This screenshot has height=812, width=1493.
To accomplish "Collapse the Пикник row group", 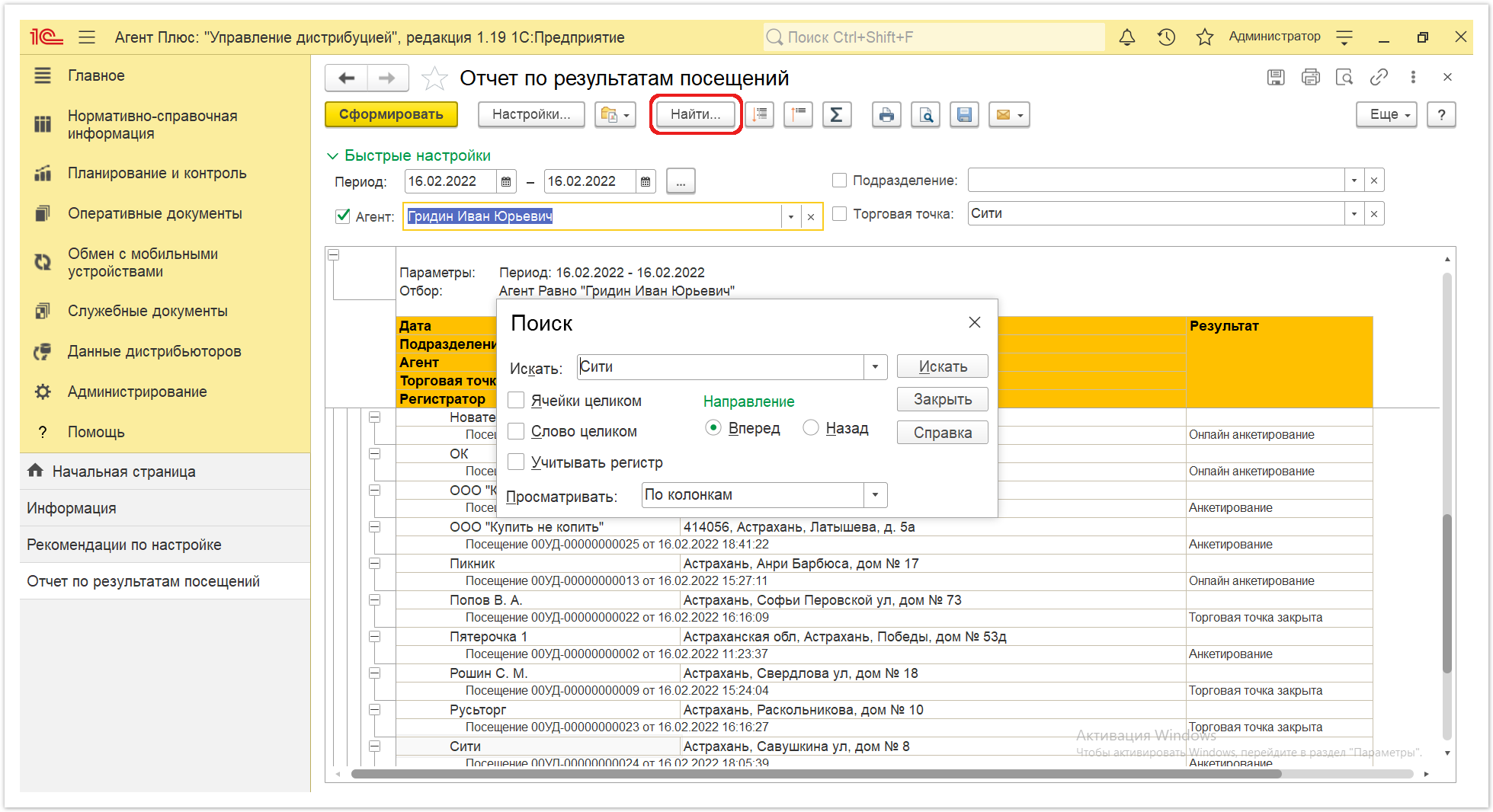I will click(375, 564).
